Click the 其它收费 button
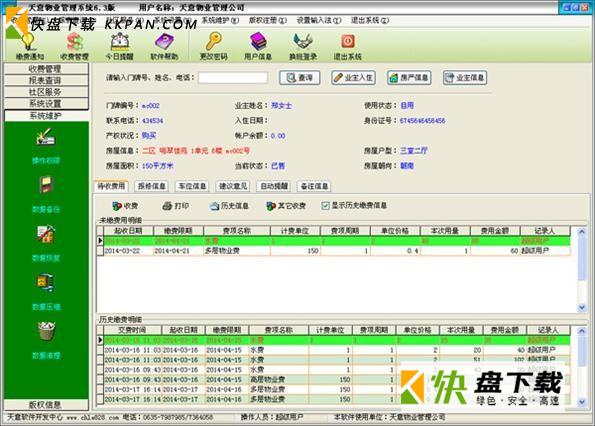This screenshot has height=426, width=595. click(x=286, y=206)
